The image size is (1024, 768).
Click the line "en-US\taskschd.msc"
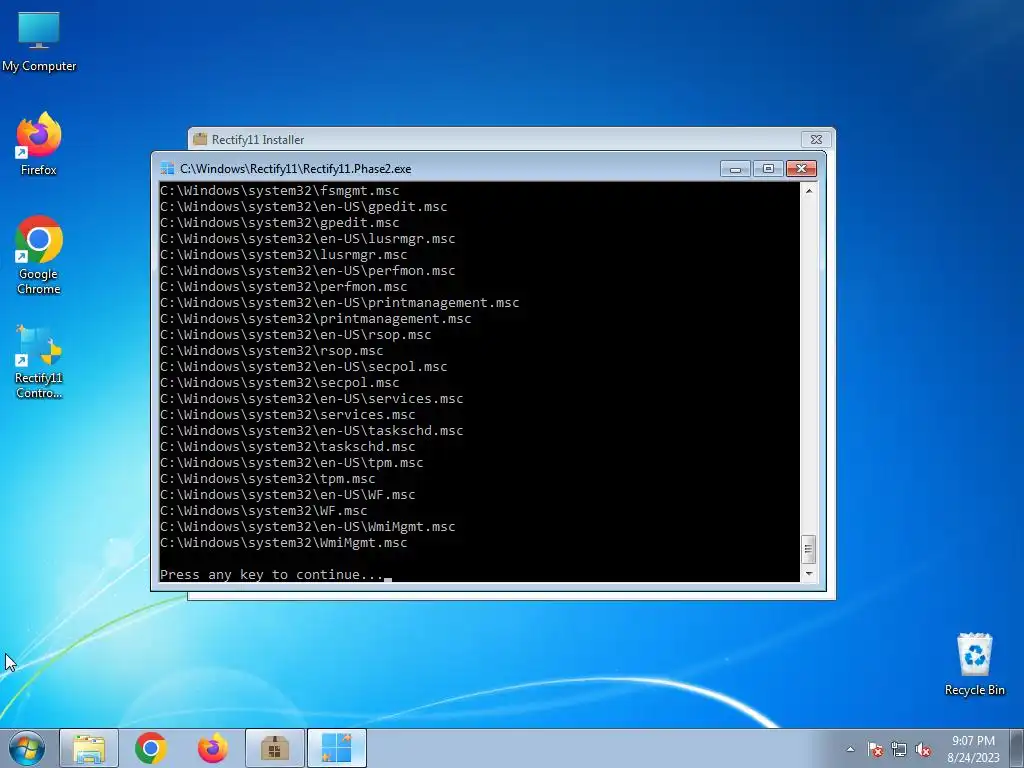[312, 430]
